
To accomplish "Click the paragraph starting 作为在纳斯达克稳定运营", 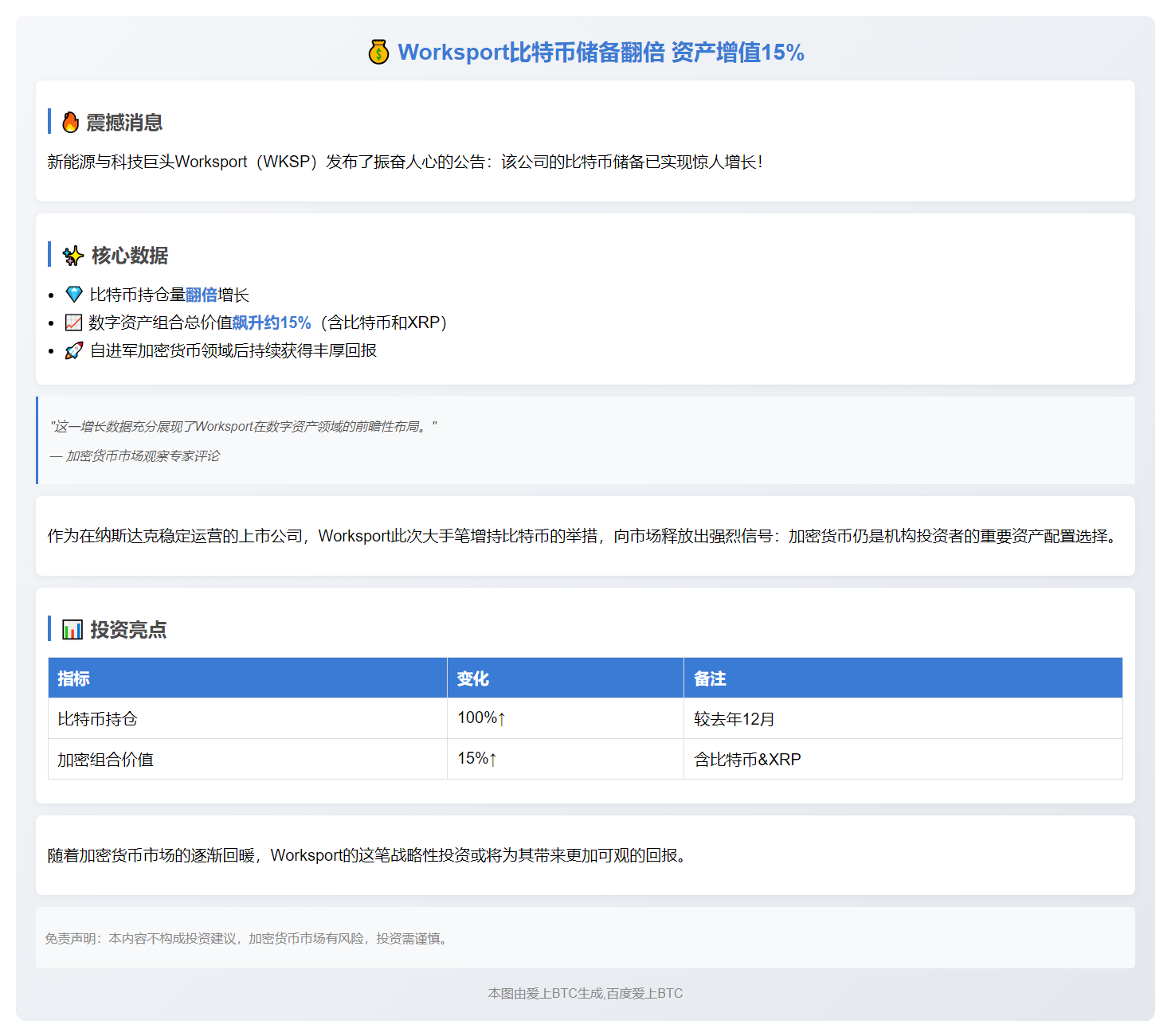I will tap(585, 536).
